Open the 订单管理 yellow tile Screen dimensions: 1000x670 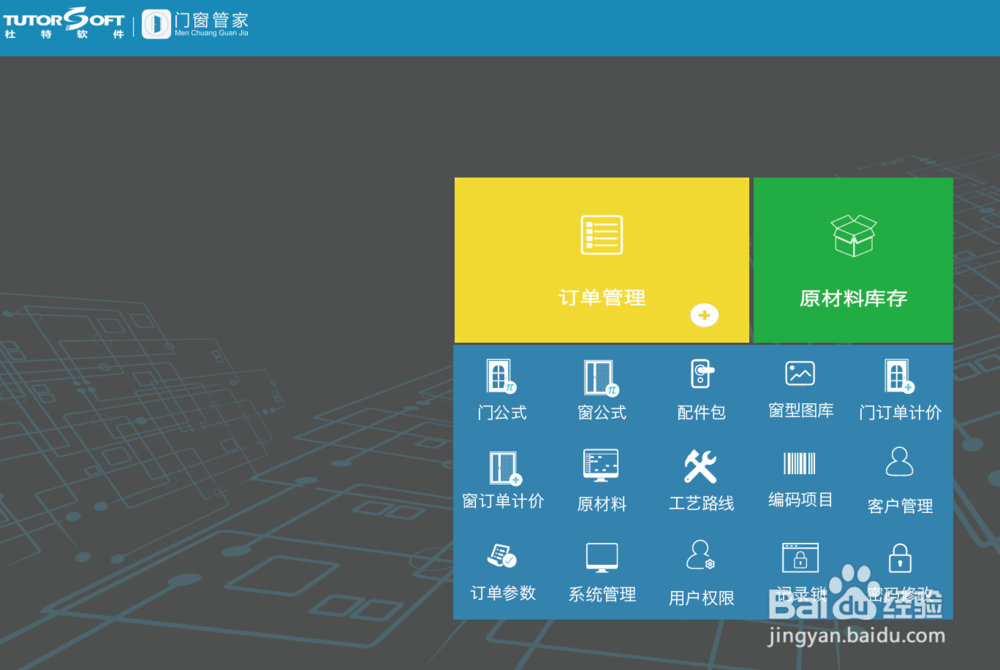[x=601, y=260]
